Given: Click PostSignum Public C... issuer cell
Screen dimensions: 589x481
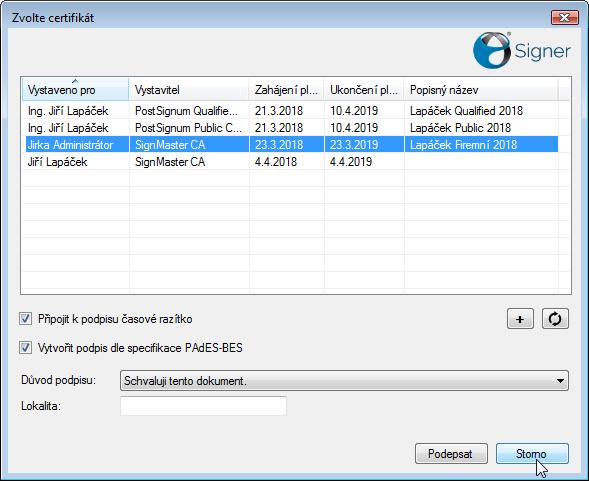Looking at the screenshot, I should pos(188,128).
